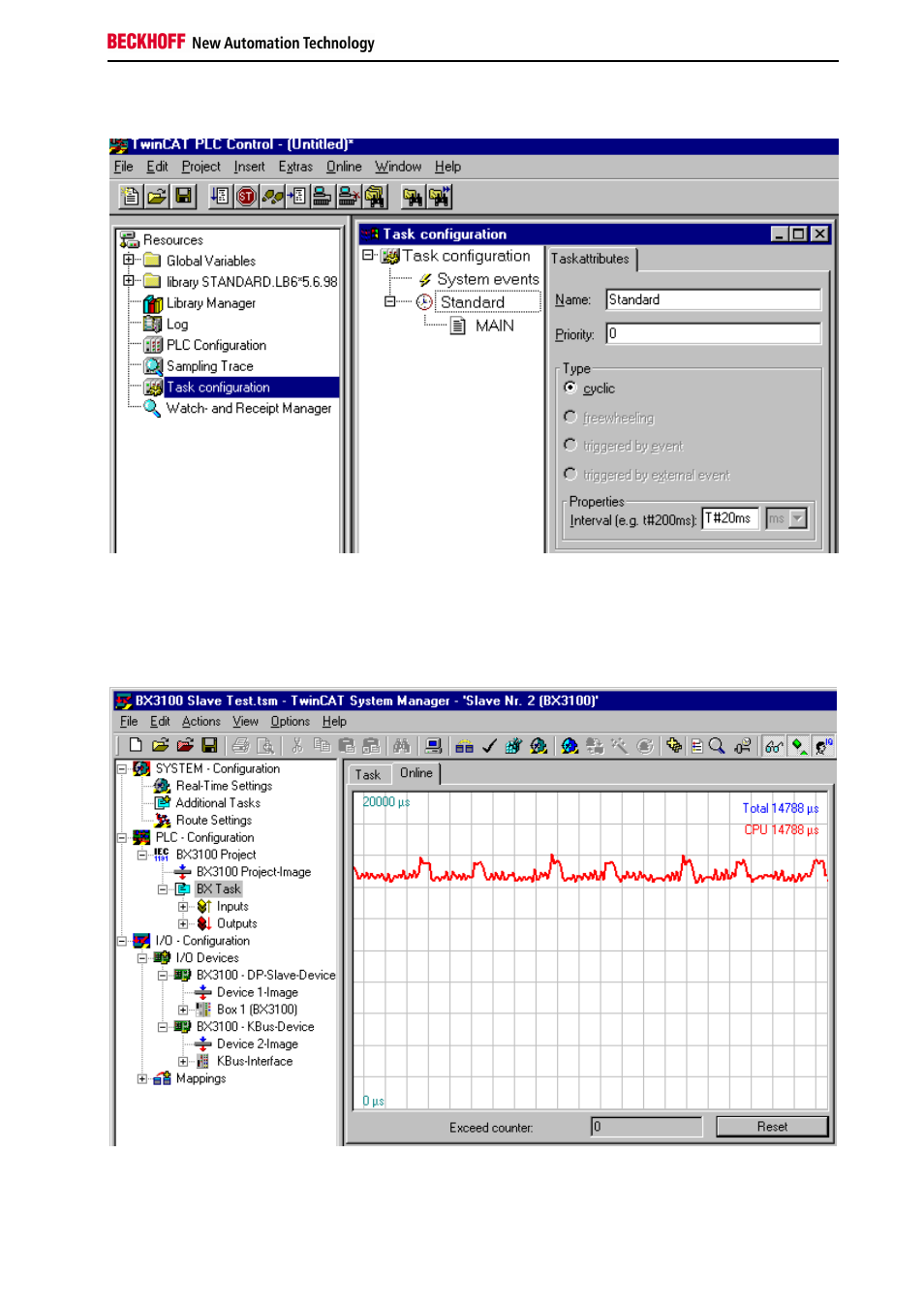Select BX3100 Project-Image tree item
Viewport: 924px width, 1308px height.
pos(254,872)
